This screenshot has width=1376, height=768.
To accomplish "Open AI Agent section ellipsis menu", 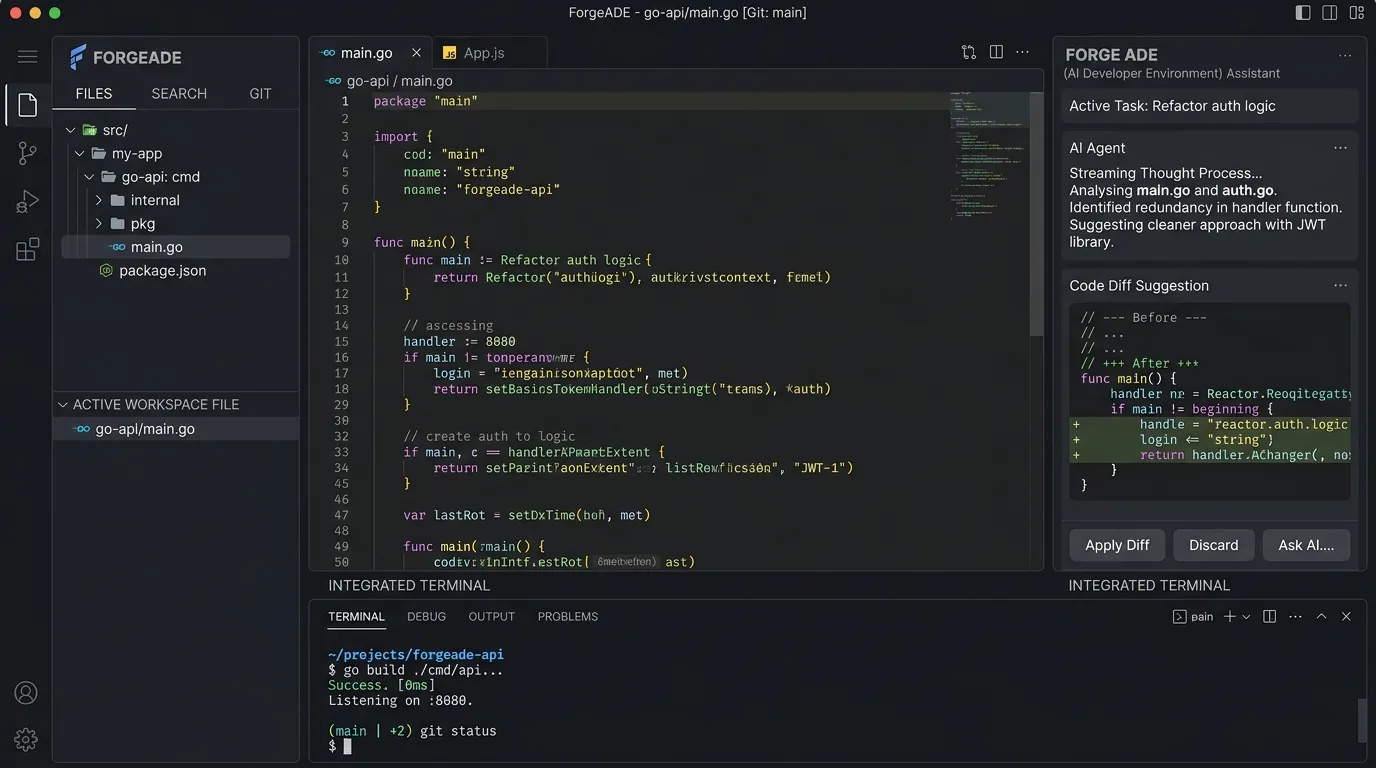I will coord(1340,148).
